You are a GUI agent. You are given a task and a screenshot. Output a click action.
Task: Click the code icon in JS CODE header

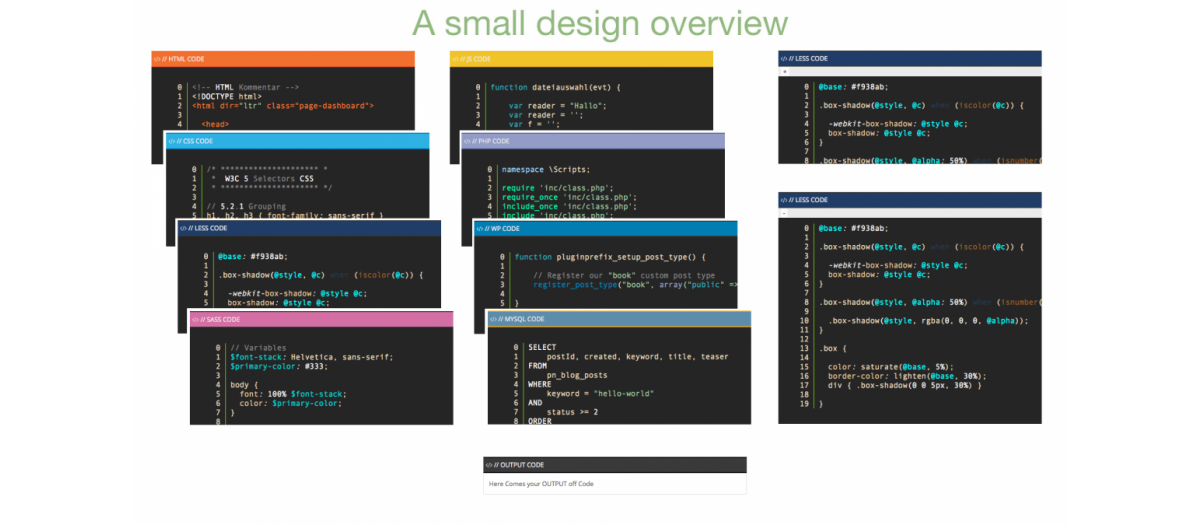pos(455,59)
